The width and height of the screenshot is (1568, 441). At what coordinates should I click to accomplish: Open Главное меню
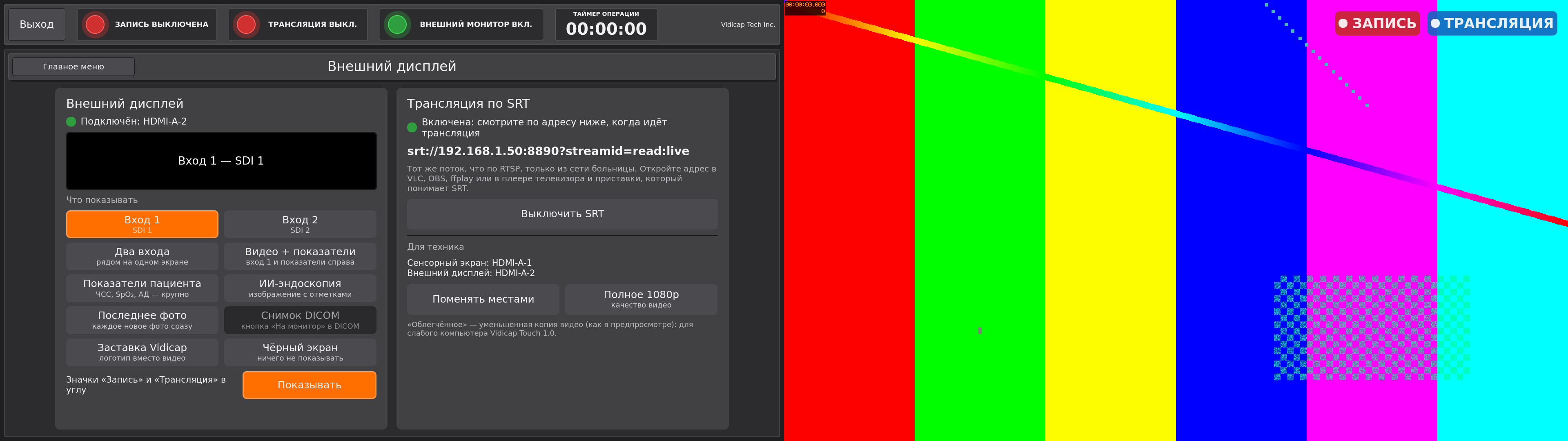click(x=73, y=67)
